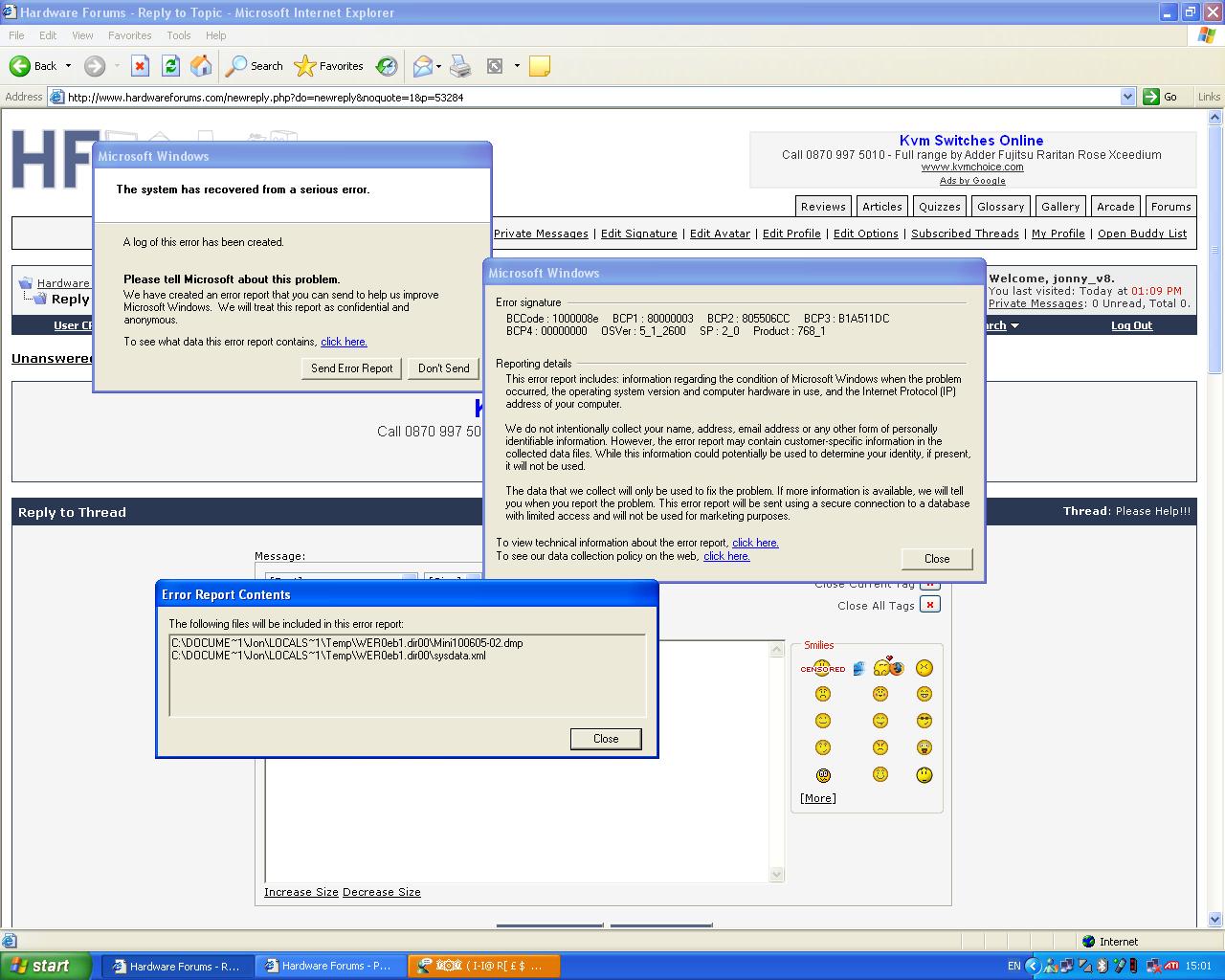Click the Log Out link
1225x980 pixels.
click(x=1131, y=325)
